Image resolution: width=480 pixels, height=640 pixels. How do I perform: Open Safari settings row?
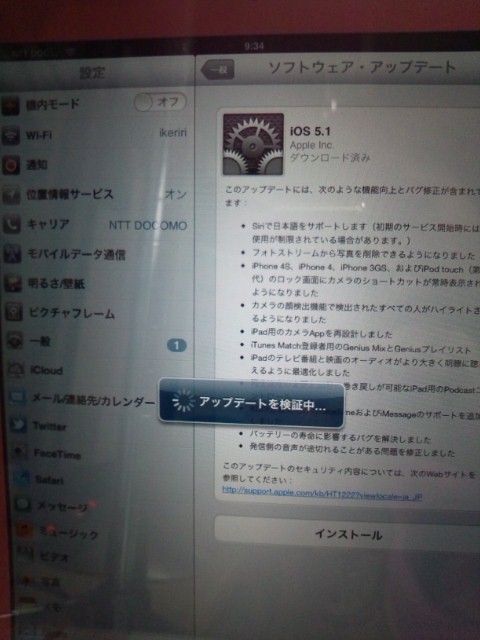97,480
